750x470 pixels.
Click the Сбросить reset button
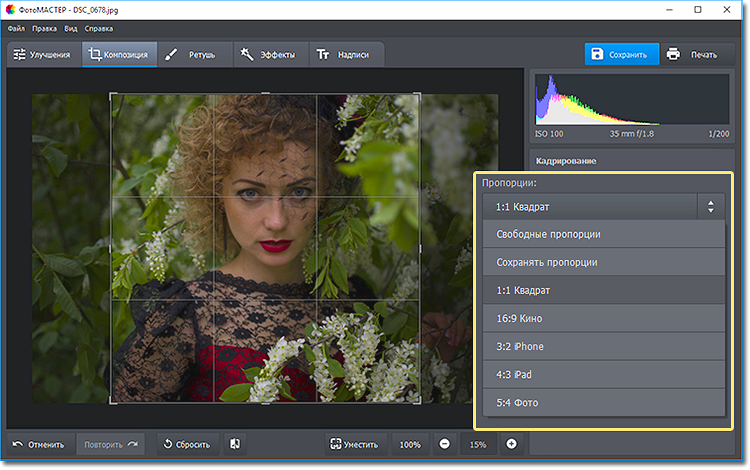[x=188, y=444]
